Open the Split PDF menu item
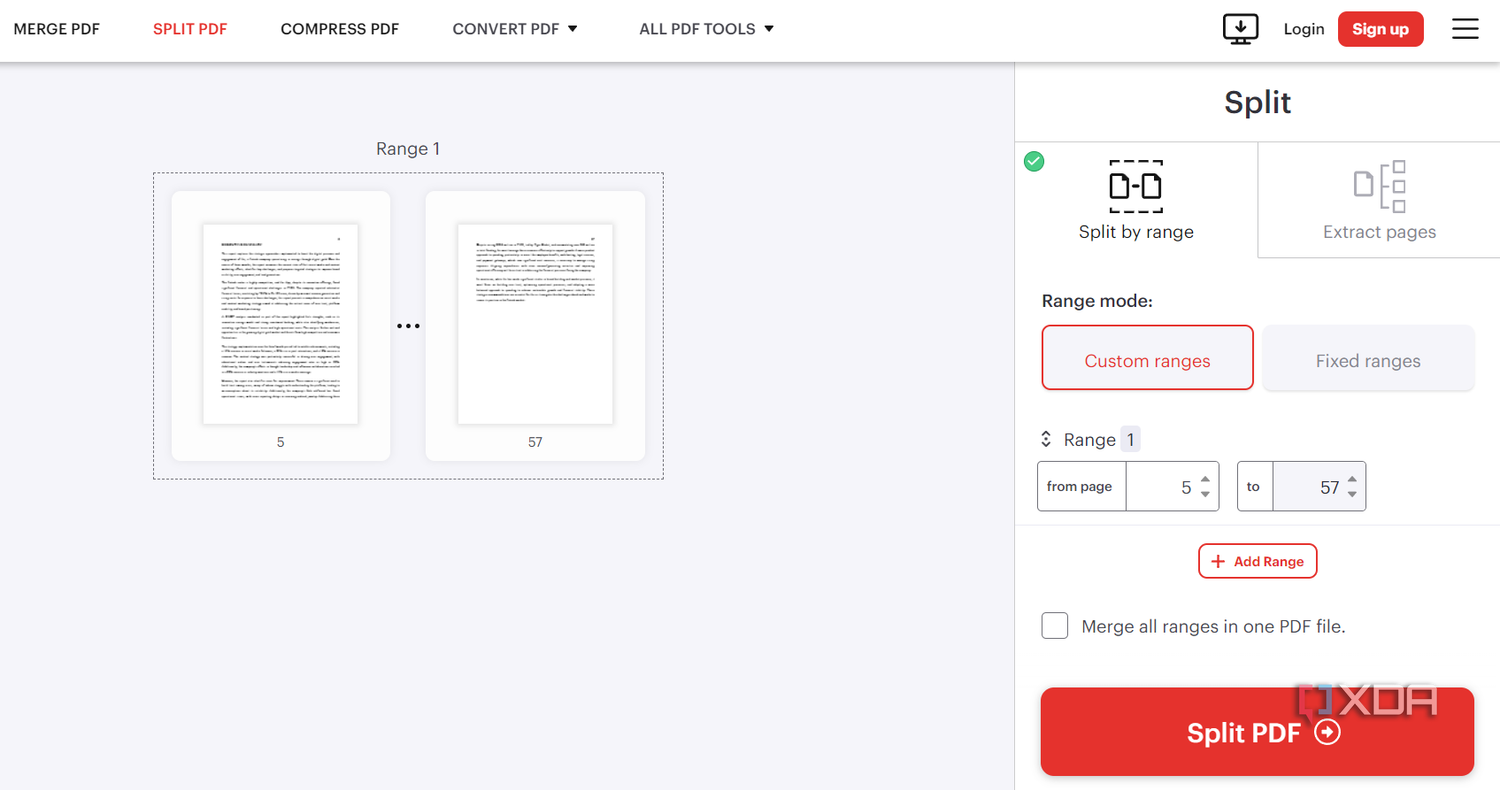1500x790 pixels. (190, 29)
